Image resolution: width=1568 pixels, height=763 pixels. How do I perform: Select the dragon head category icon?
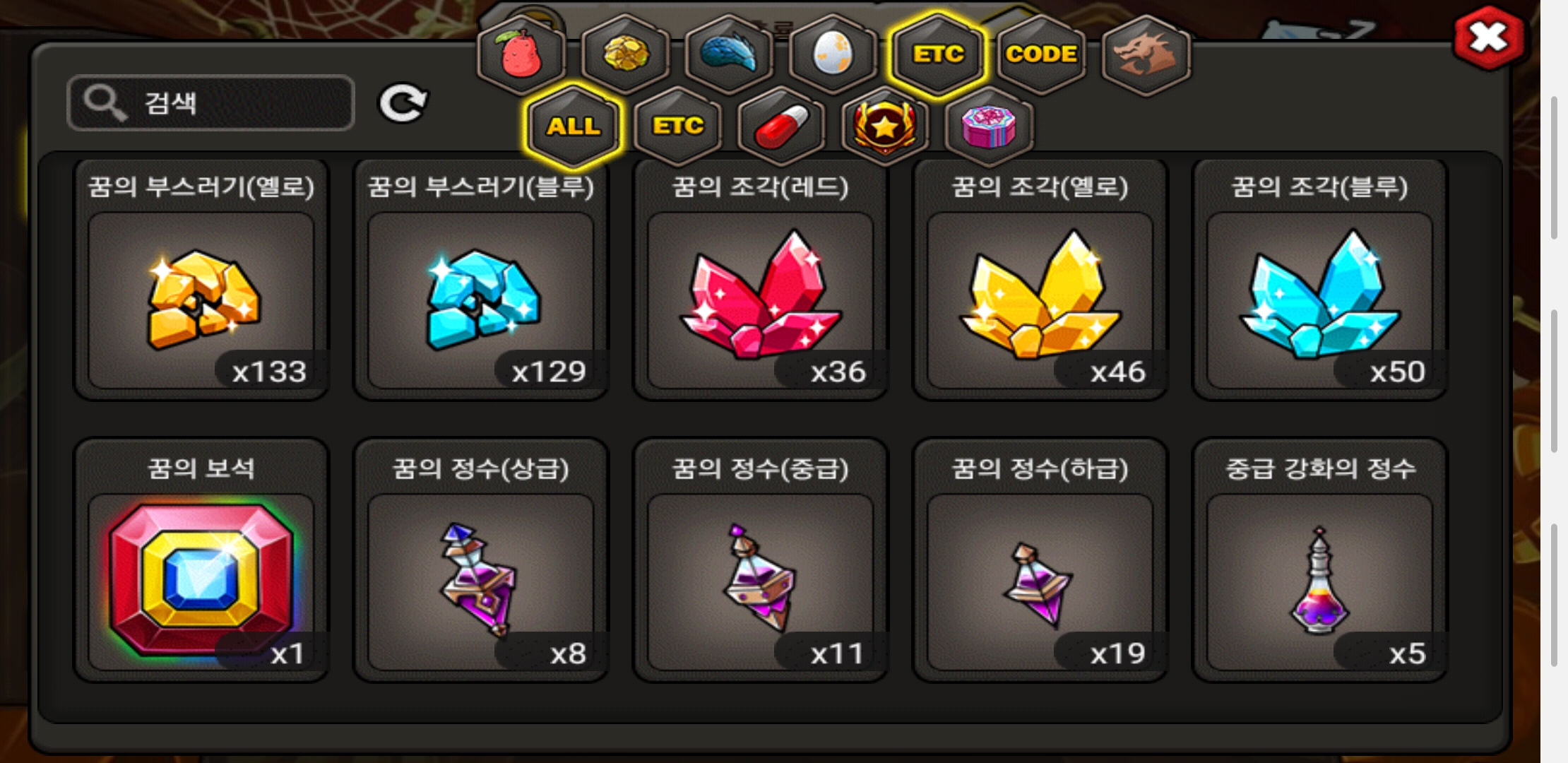point(1146,54)
